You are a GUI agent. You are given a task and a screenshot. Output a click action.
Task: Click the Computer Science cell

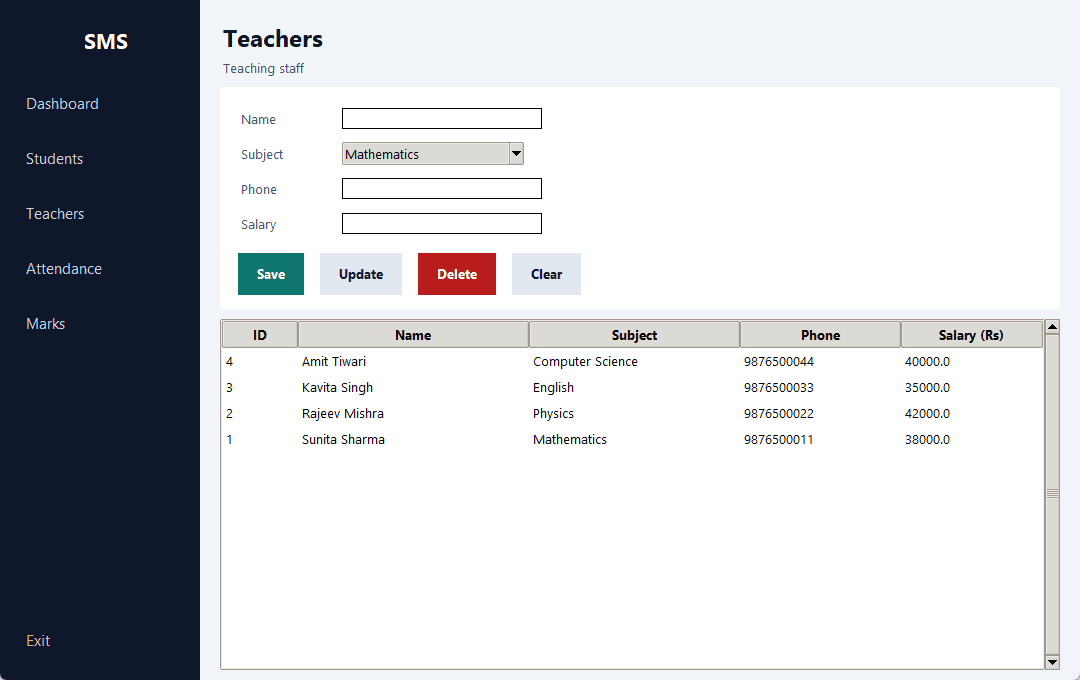pyautogui.click(x=585, y=362)
